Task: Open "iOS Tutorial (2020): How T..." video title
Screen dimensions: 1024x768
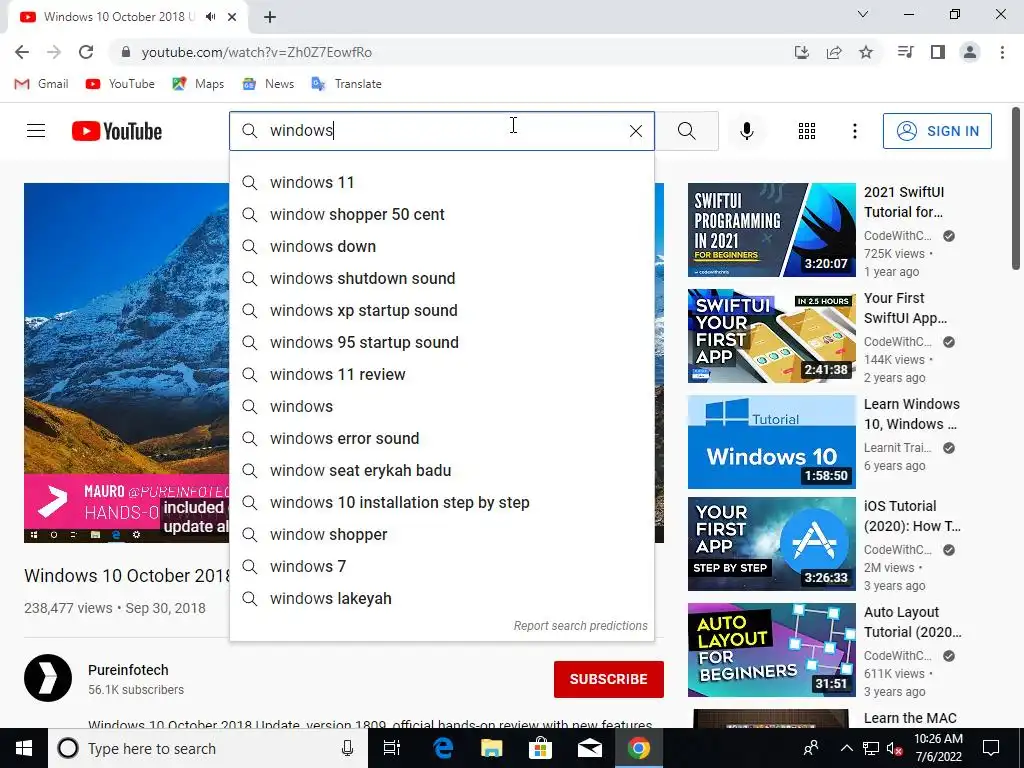Action: tap(912, 516)
